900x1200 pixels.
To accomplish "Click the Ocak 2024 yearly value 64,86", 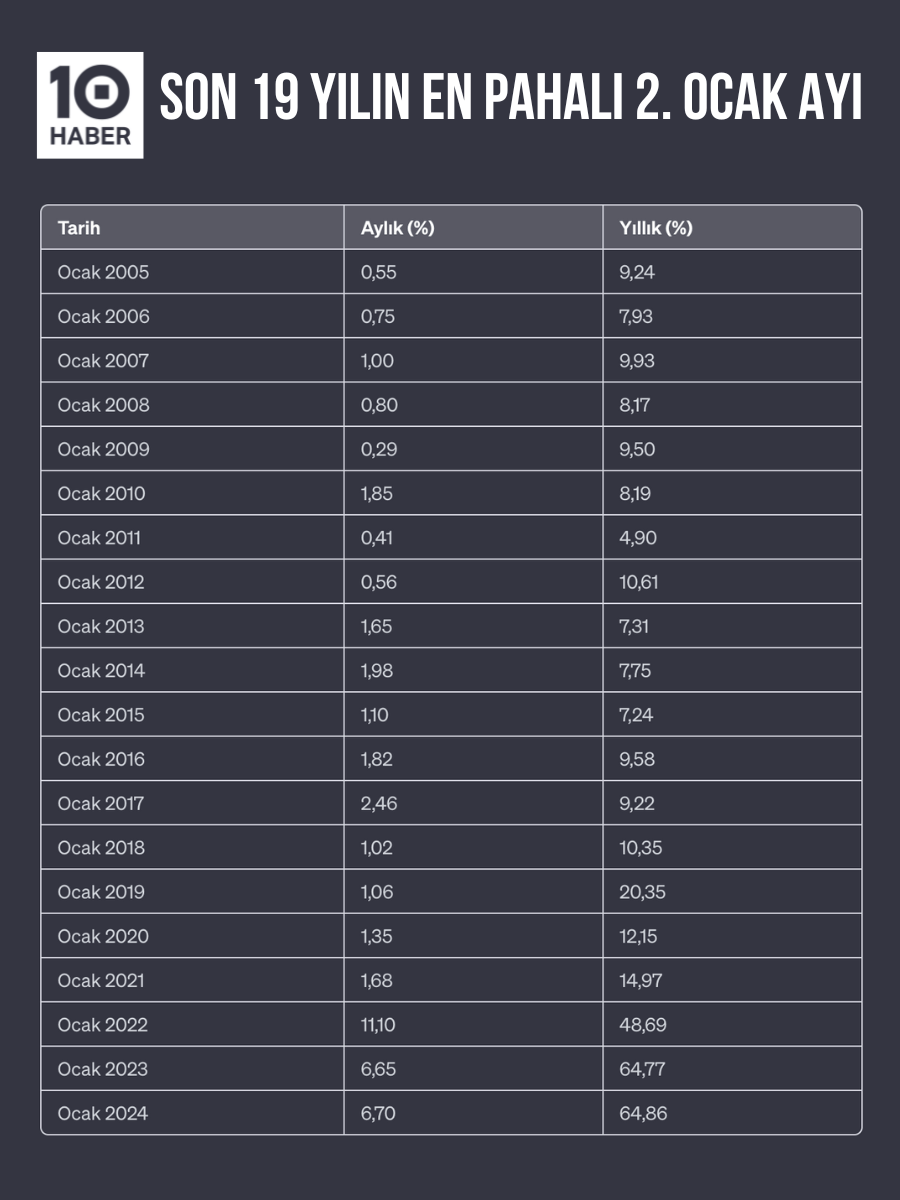I will pos(643,1113).
